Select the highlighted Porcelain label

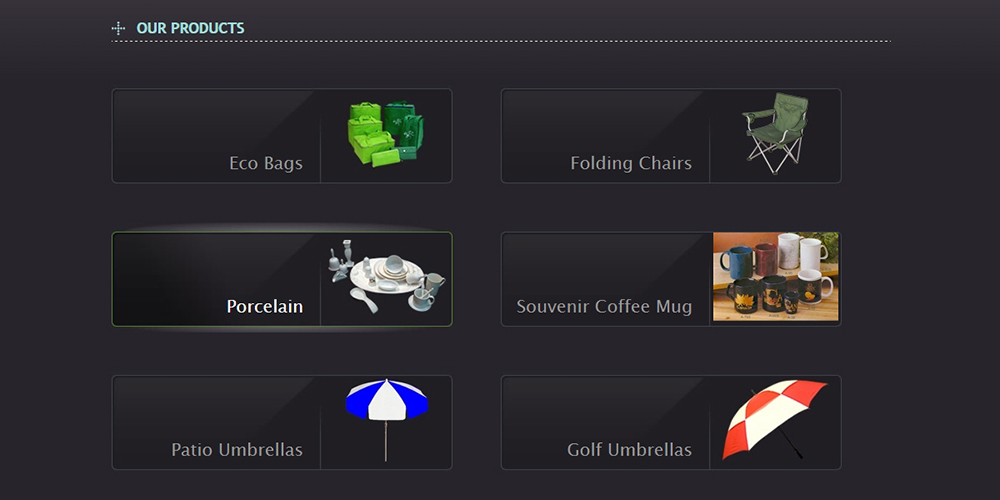point(265,307)
